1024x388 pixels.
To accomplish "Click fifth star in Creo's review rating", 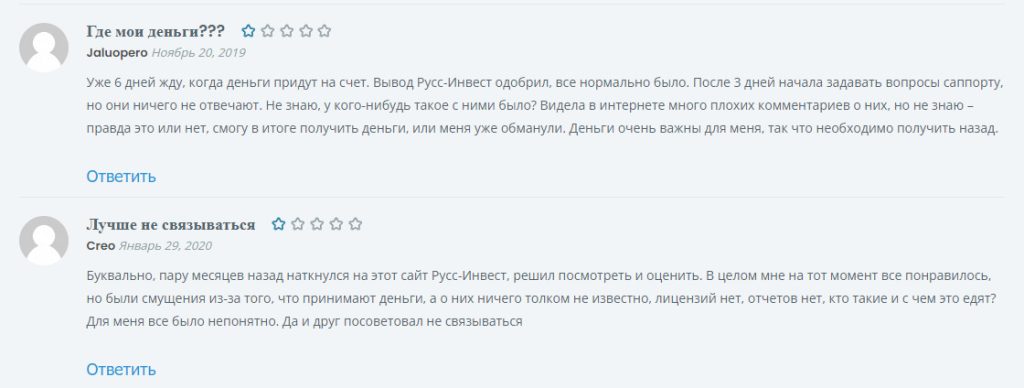I will (x=355, y=224).
